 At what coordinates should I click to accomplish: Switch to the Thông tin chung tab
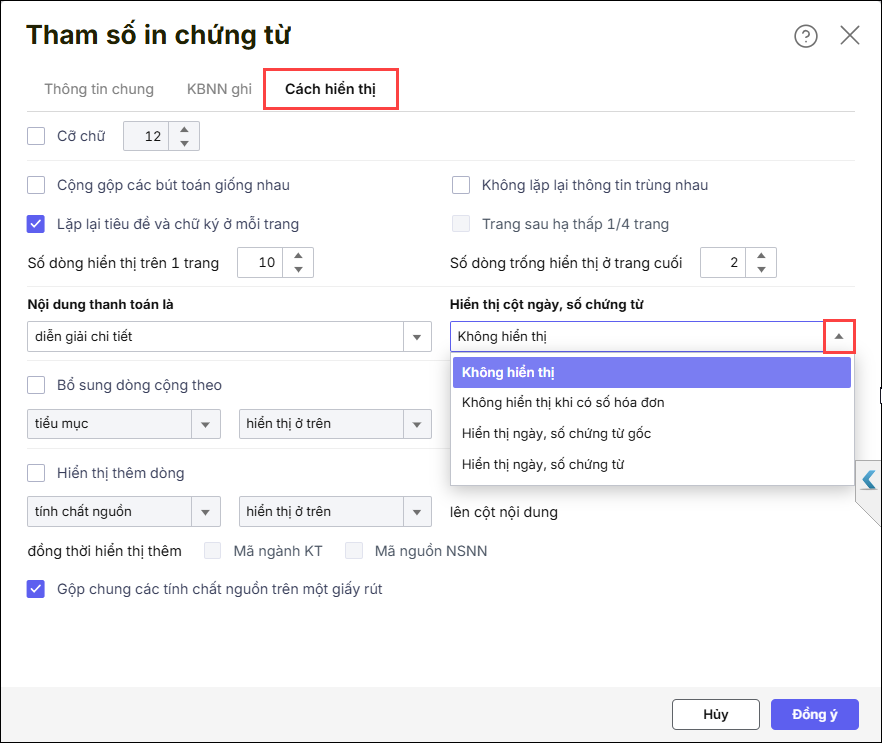[x=99, y=89]
